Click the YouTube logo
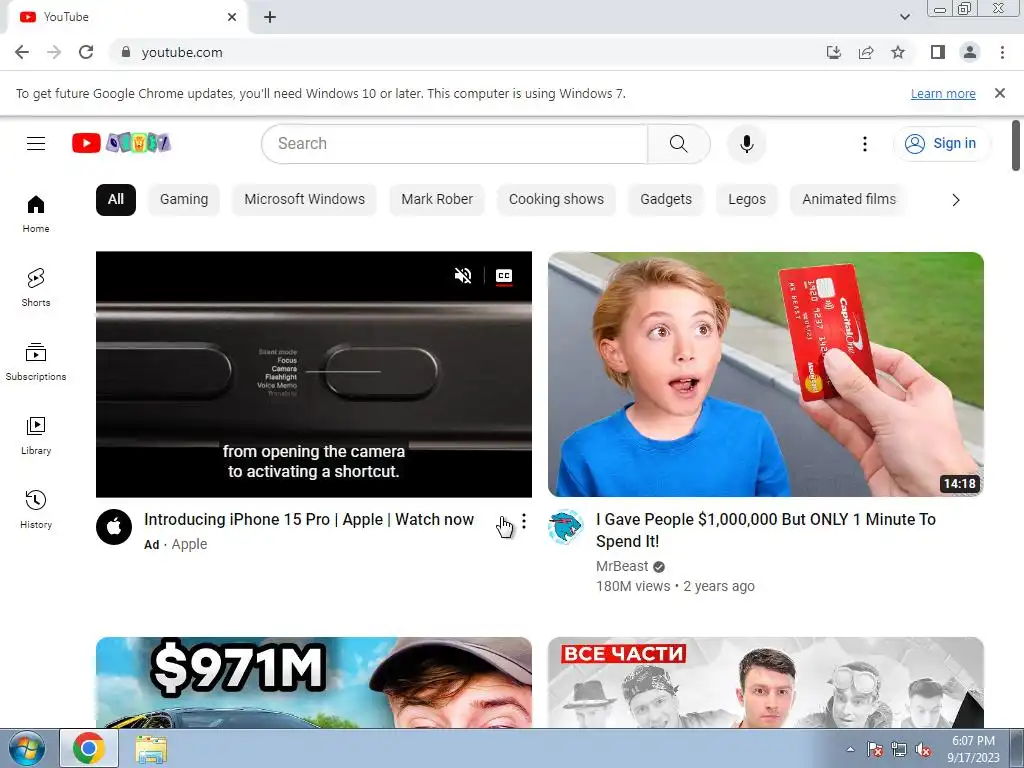 [121, 143]
